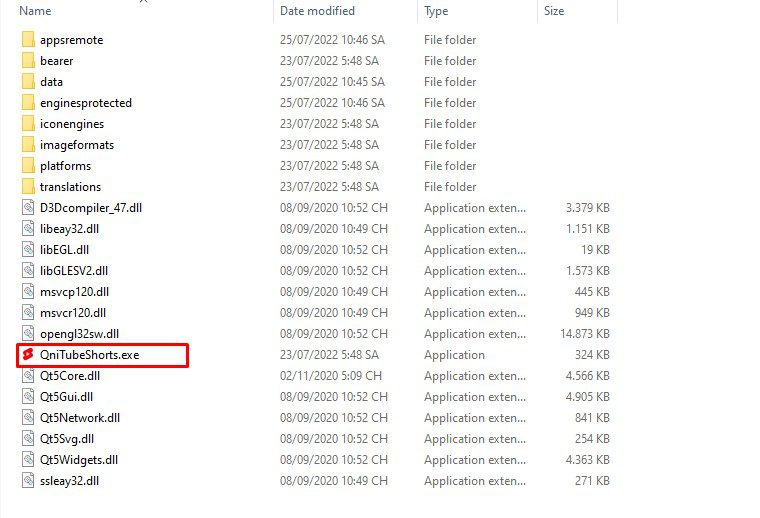This screenshot has width=760, height=518.
Task: Click the Qt5Svg.dll file icon
Action: [x=28, y=439]
